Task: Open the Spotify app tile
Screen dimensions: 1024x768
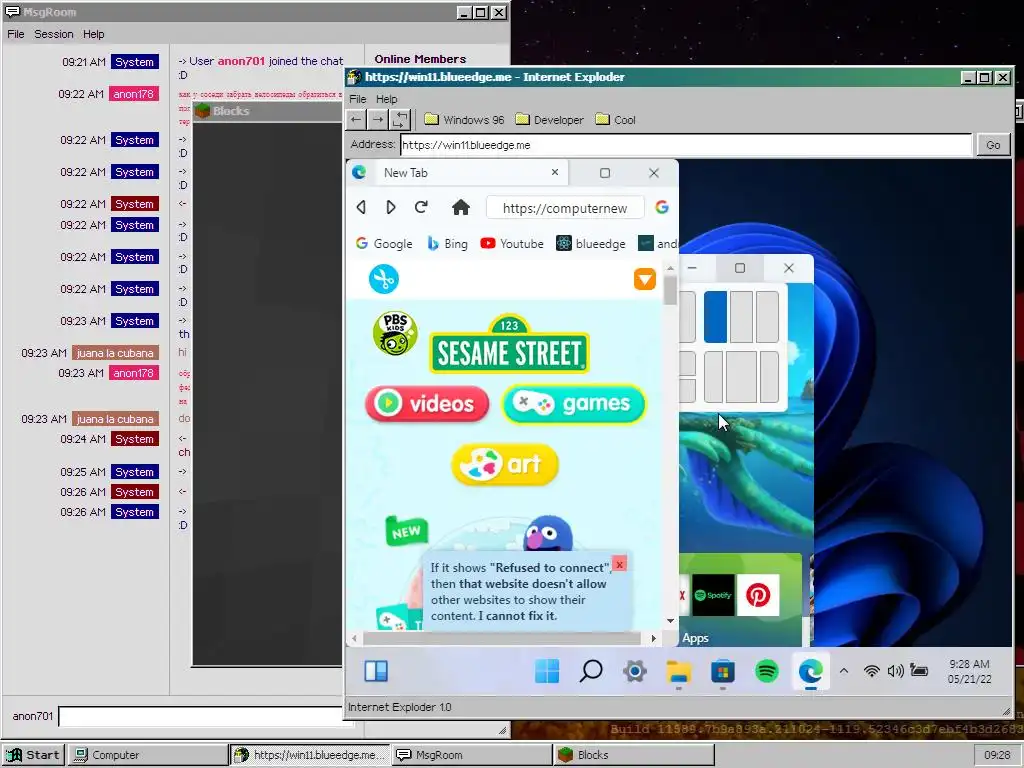Action: [713, 595]
